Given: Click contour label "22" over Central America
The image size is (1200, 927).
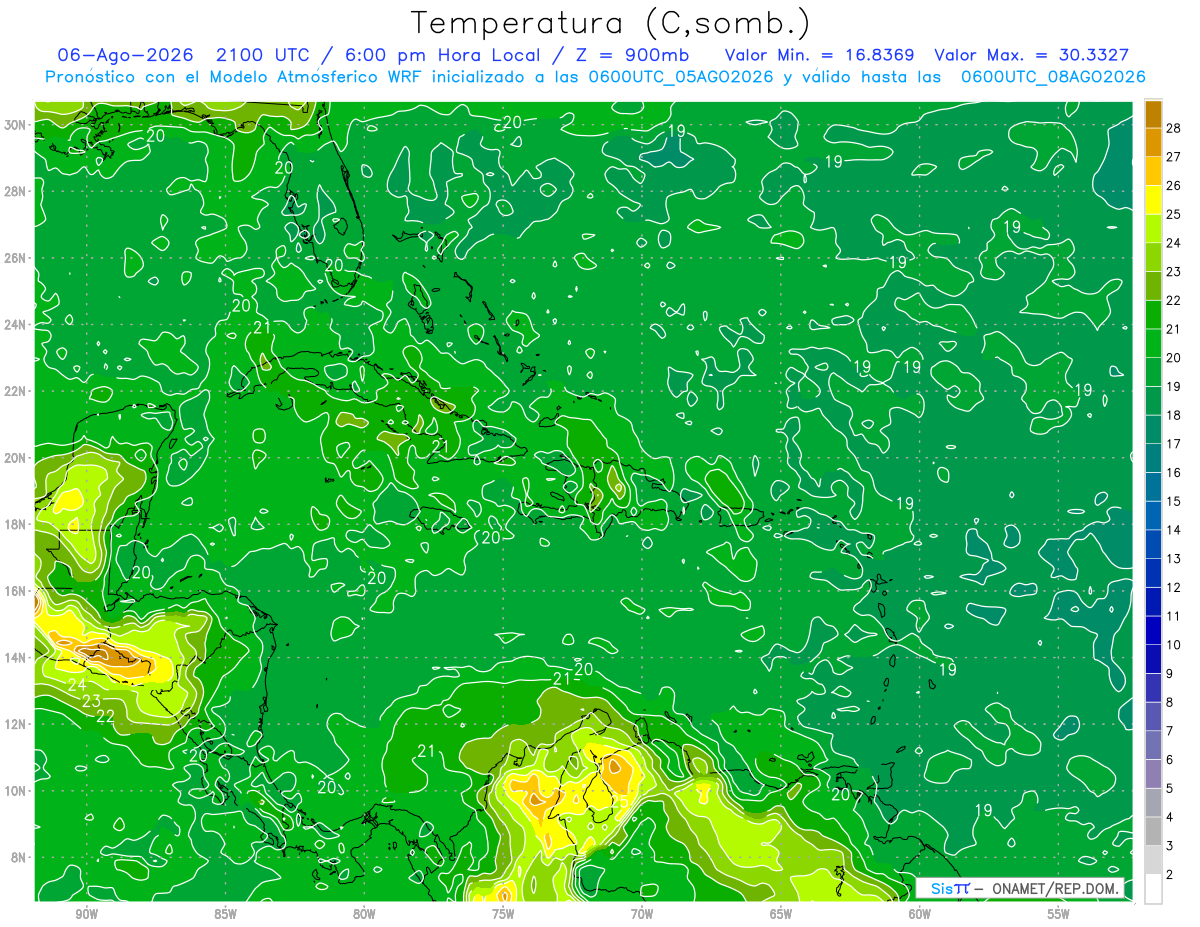Looking at the screenshot, I should pyautogui.click(x=105, y=716).
